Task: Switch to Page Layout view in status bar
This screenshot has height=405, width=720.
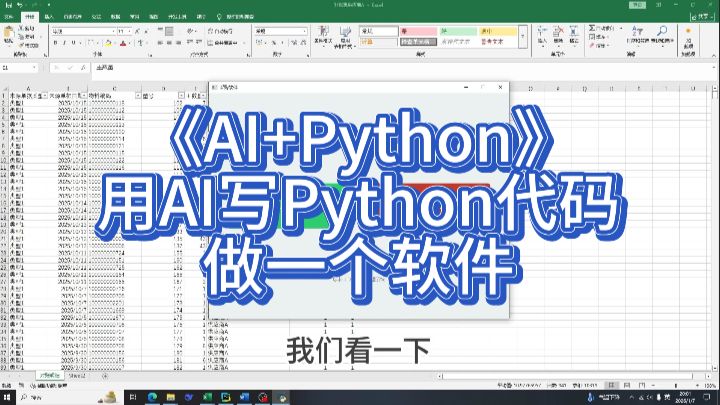Action: [626, 385]
